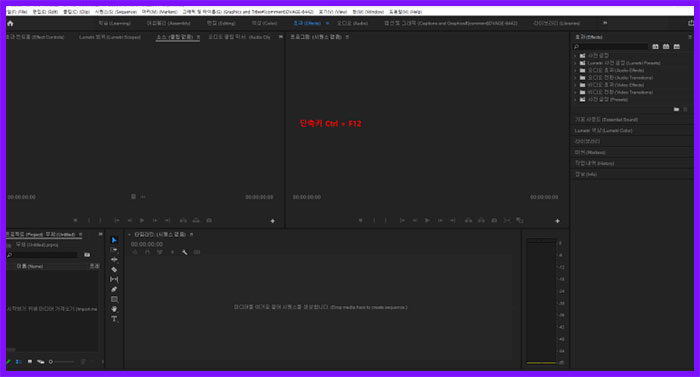Select the Type tool
The height and width of the screenshot is (377, 700).
114,319
